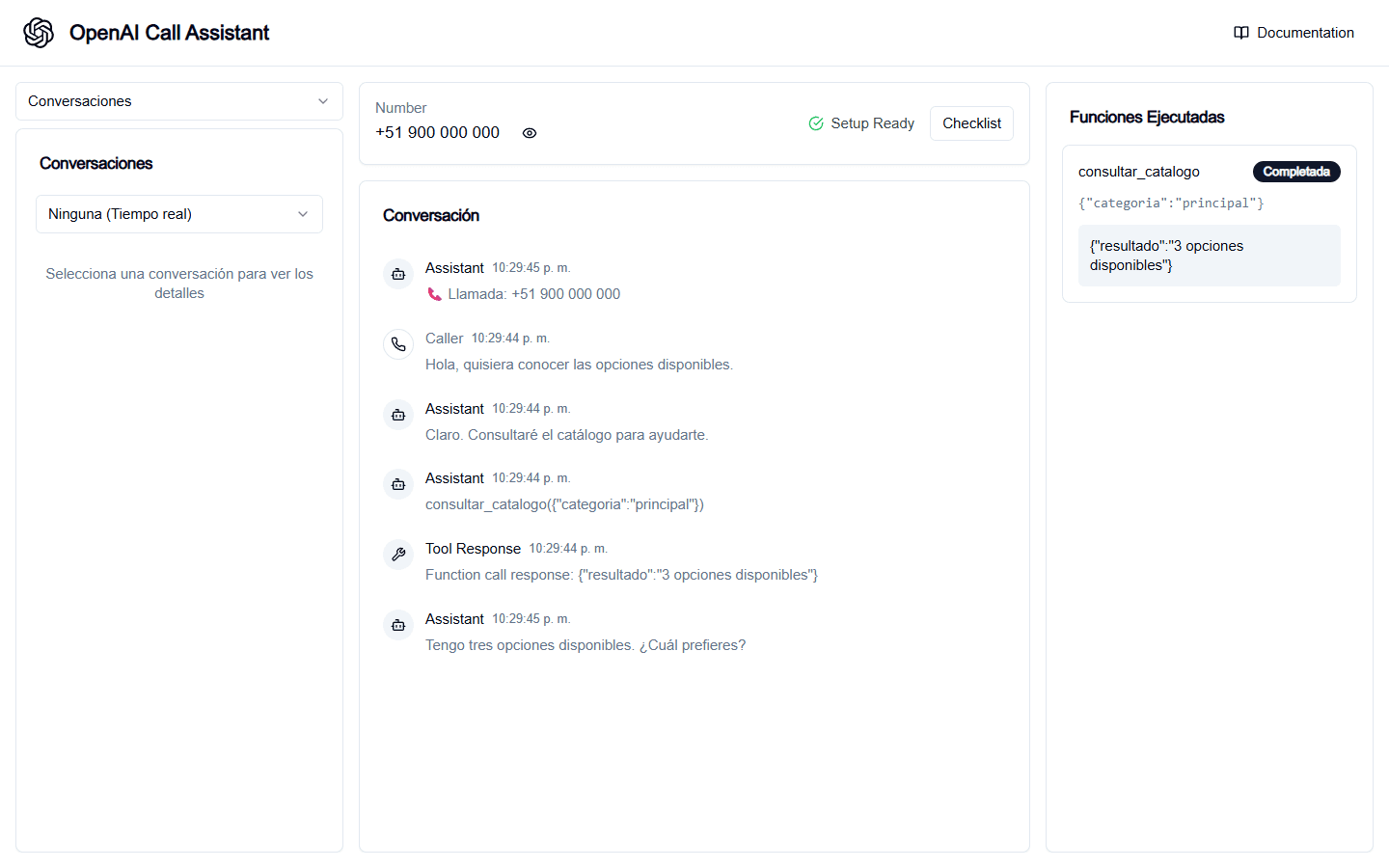
Task: Click 'Hola, quisiera conocer las opciones disponibles.'
Action: (x=579, y=365)
